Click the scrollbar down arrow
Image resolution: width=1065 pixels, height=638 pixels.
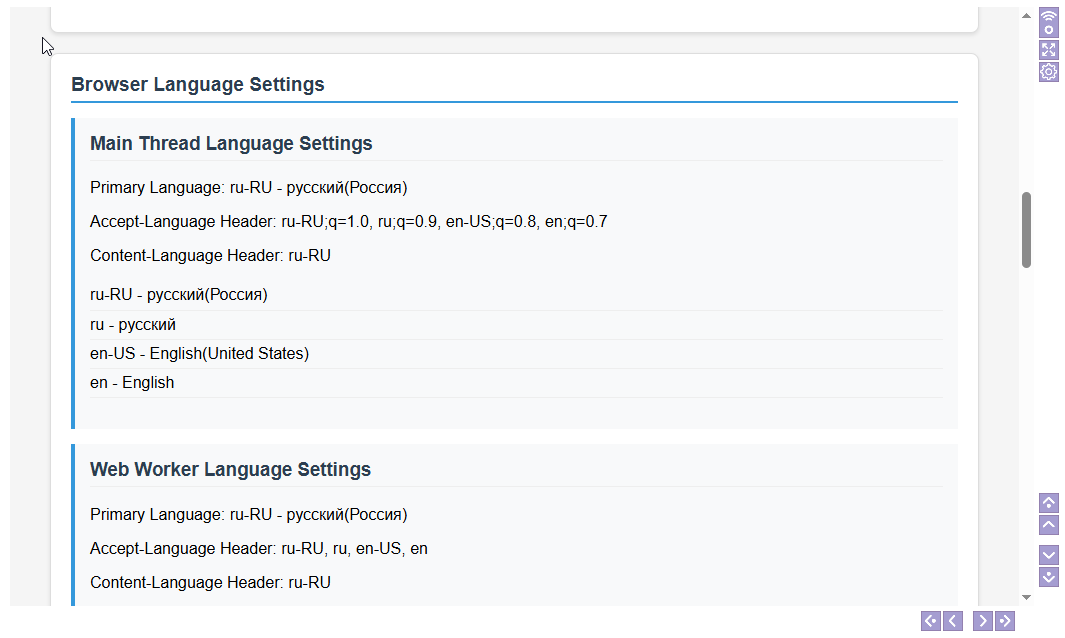(x=1026, y=597)
